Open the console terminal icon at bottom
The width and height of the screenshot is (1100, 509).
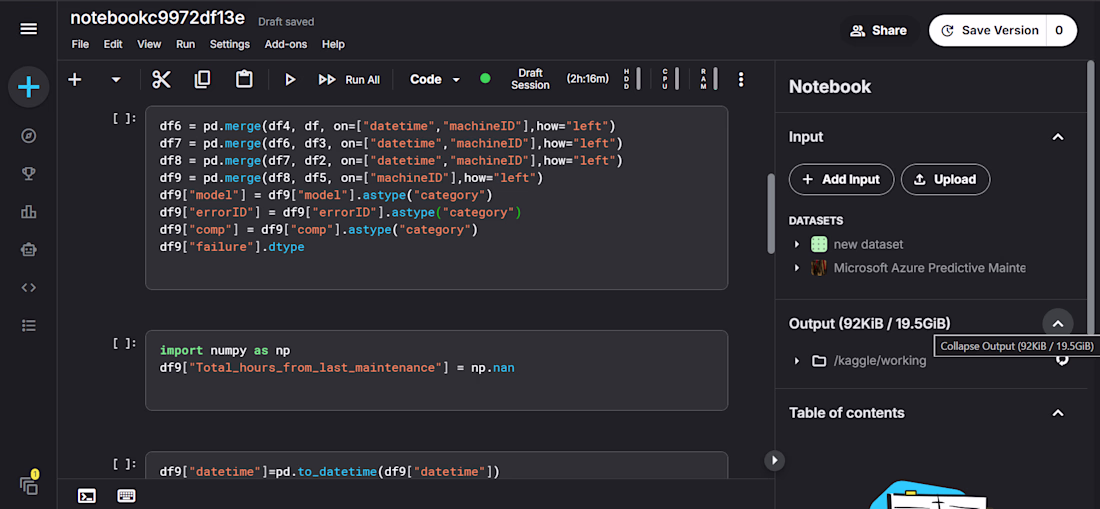click(87, 496)
